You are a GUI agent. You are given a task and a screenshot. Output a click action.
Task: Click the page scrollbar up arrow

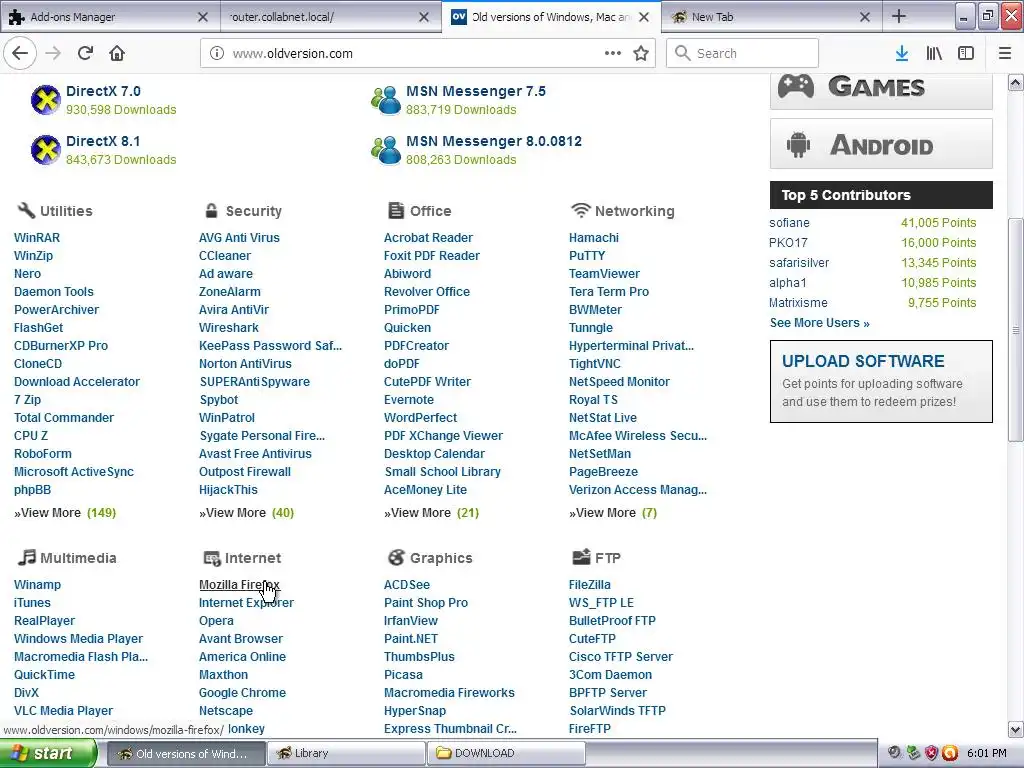[x=1016, y=82]
